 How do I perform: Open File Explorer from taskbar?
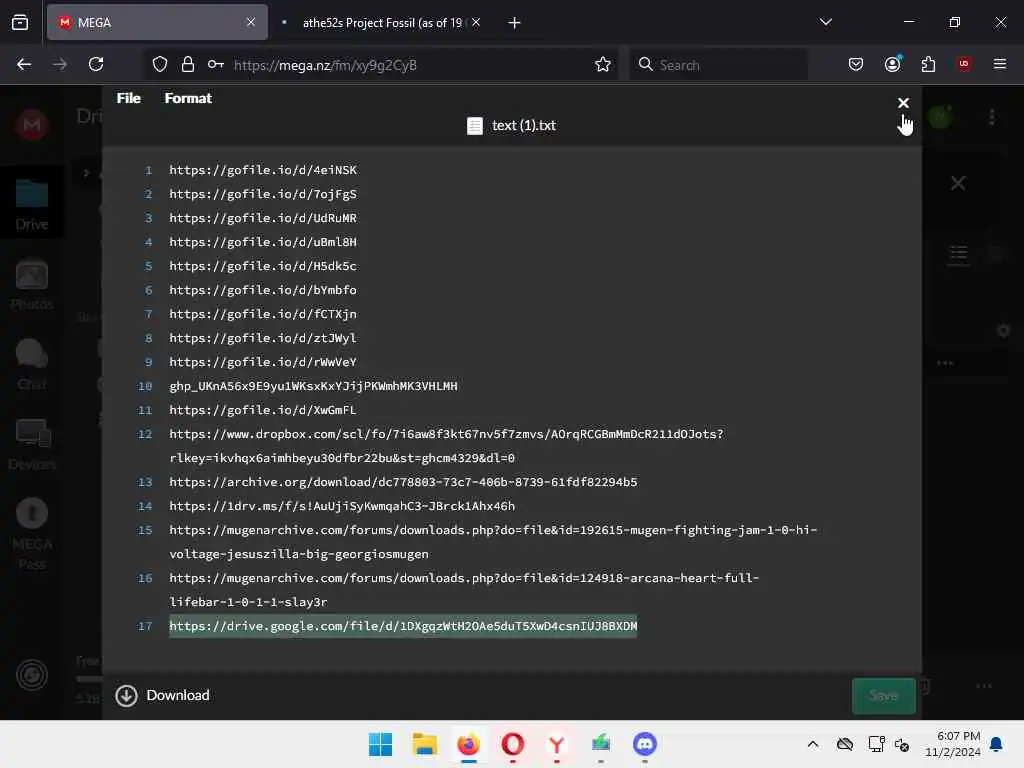pyautogui.click(x=424, y=744)
